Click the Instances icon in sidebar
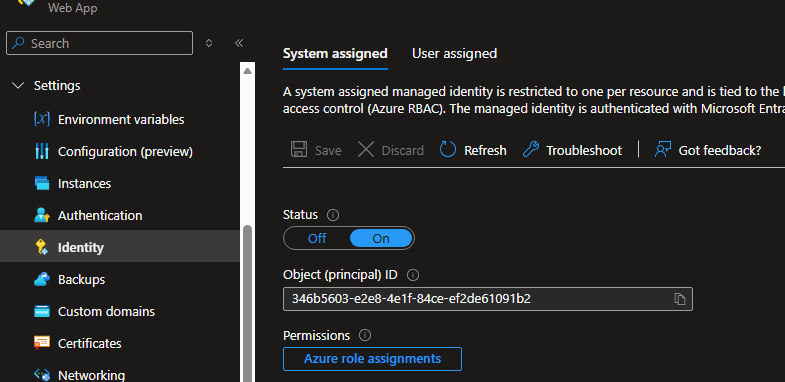The height and width of the screenshot is (382, 785). (42, 183)
